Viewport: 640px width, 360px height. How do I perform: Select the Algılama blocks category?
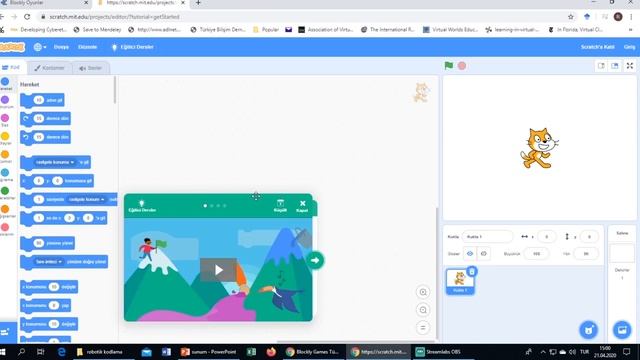[x=5, y=175]
